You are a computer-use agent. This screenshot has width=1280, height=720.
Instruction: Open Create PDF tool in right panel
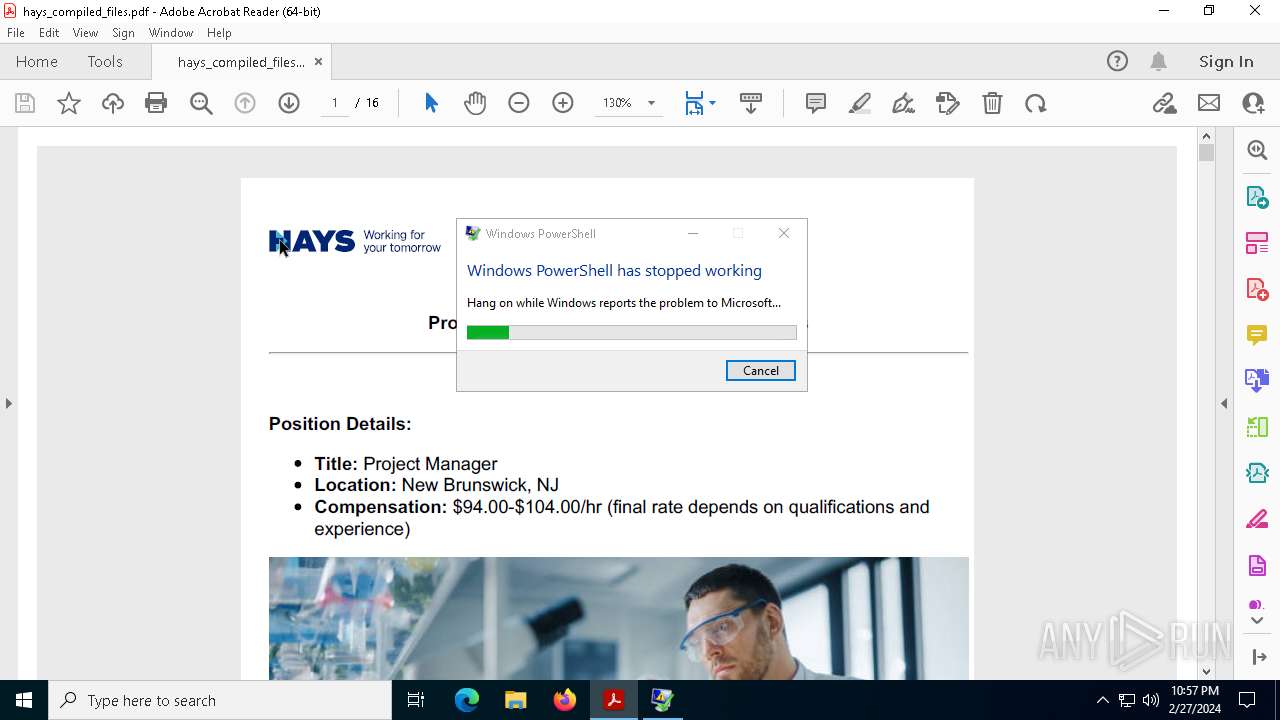[x=1257, y=288]
